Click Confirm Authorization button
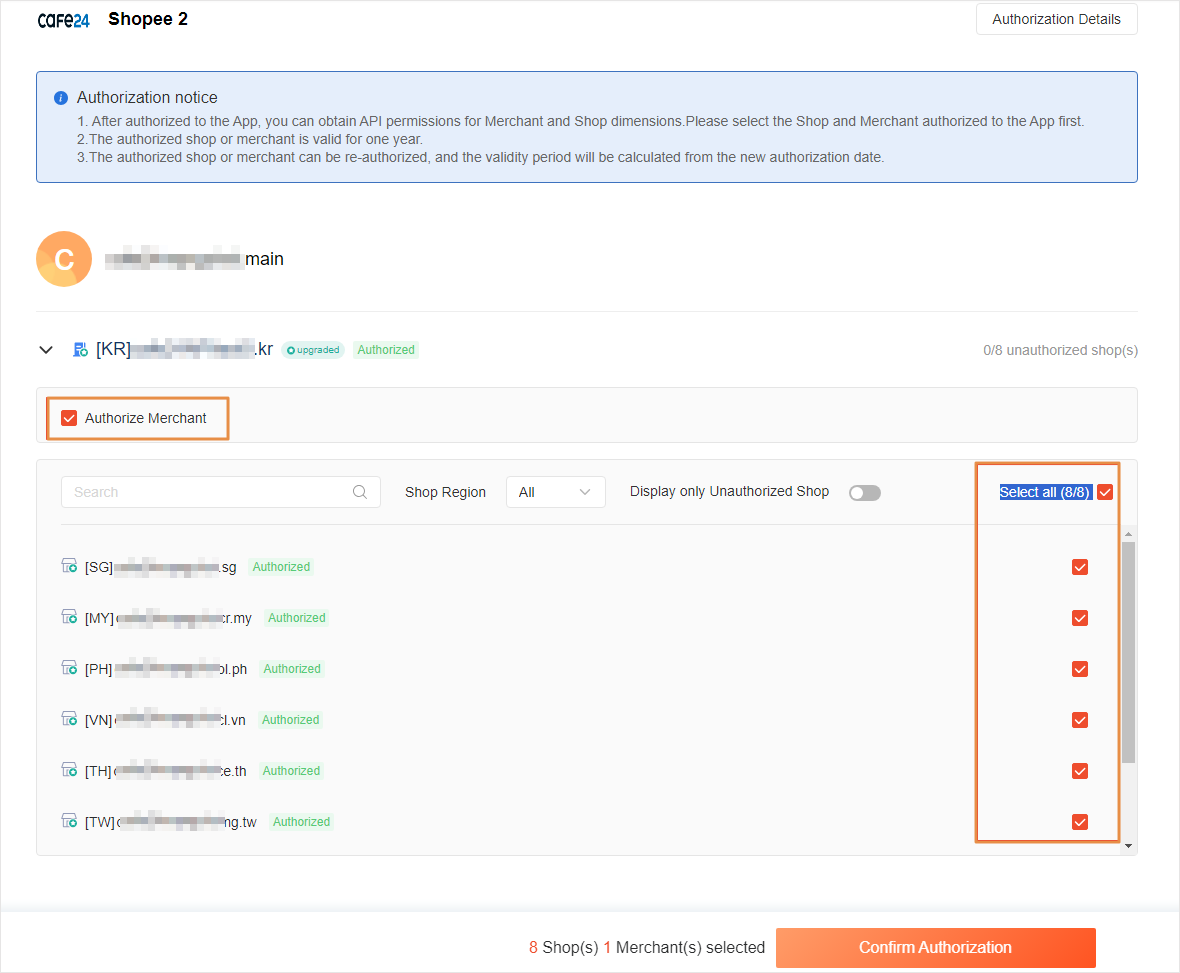 pyautogui.click(x=935, y=947)
